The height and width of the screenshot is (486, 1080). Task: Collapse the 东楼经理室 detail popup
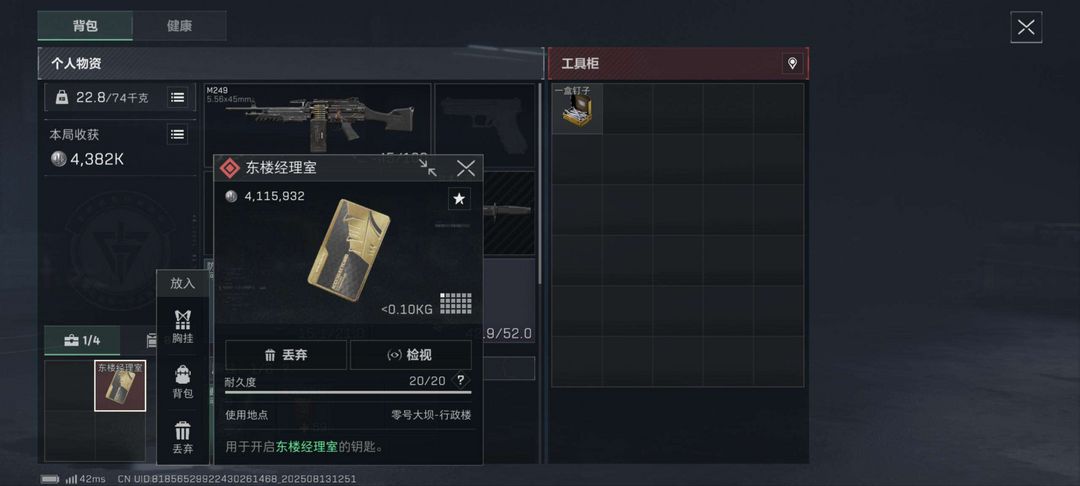click(428, 168)
